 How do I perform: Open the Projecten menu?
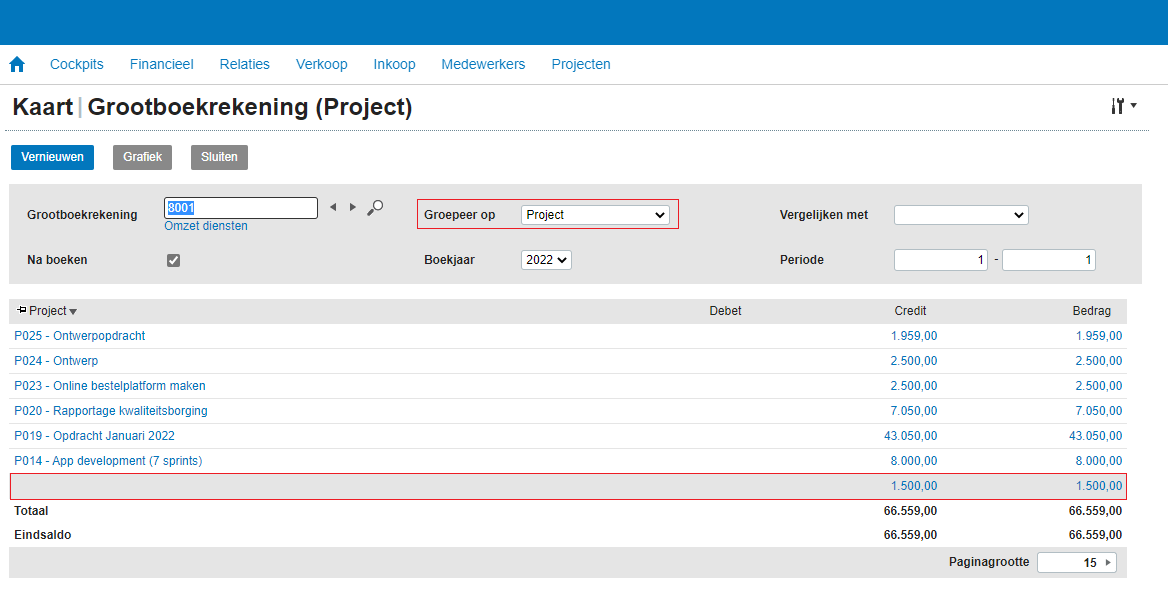pyautogui.click(x=581, y=64)
